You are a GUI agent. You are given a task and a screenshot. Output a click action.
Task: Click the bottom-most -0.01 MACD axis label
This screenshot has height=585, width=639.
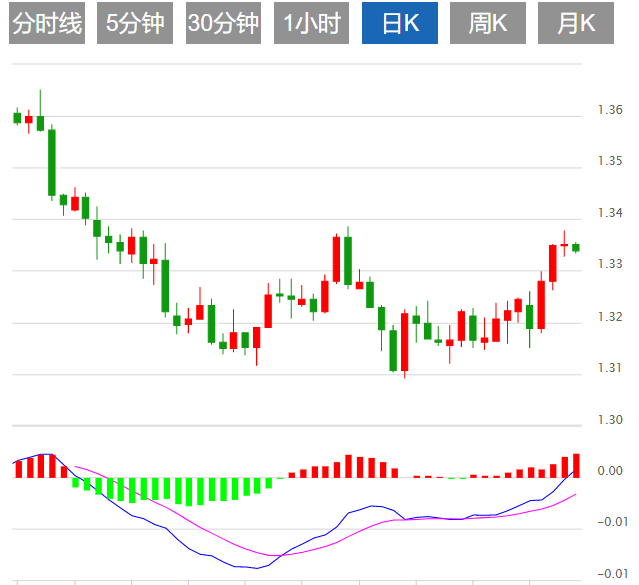coord(609,573)
